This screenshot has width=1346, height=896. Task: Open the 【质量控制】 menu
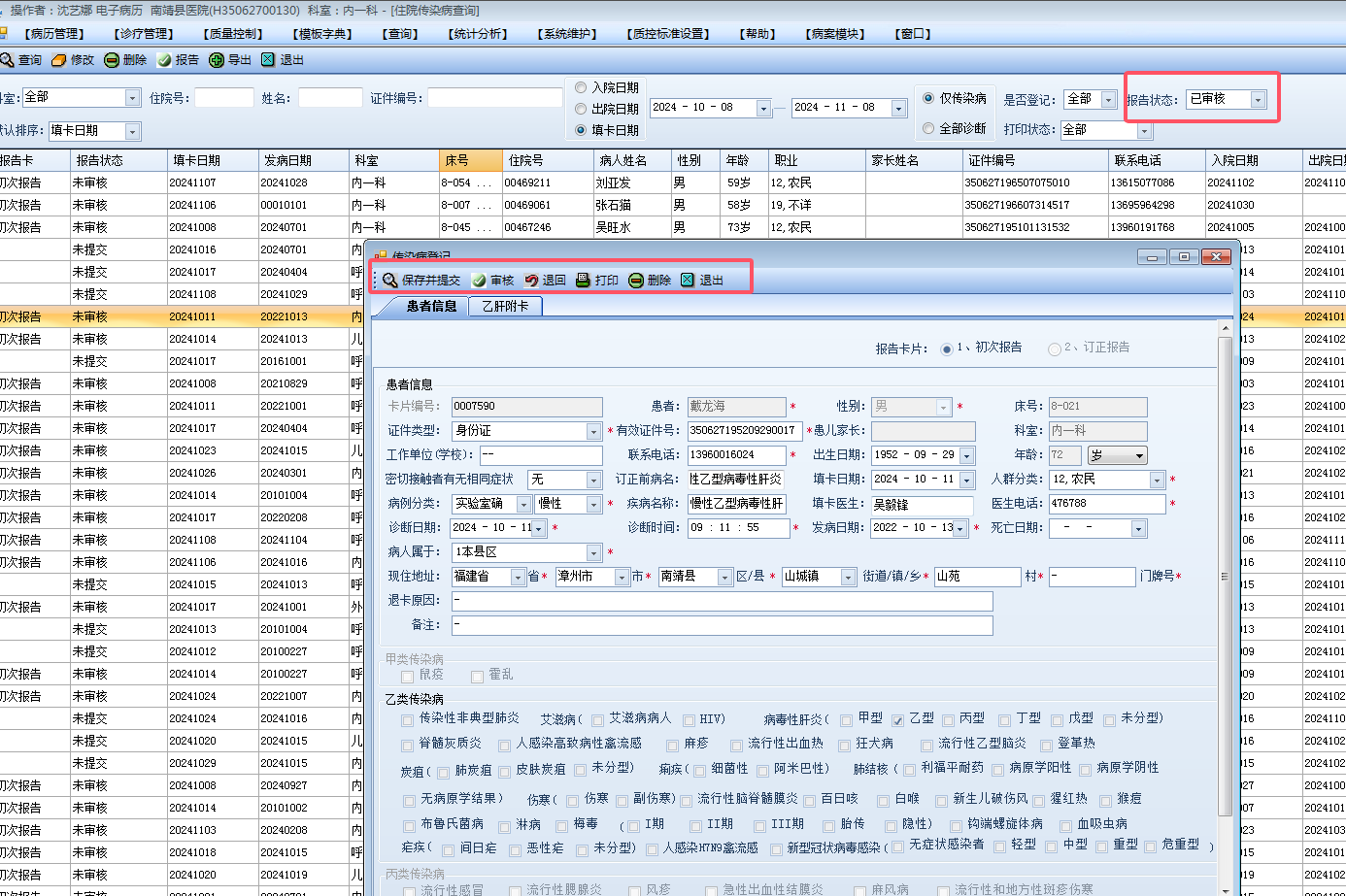point(234,34)
